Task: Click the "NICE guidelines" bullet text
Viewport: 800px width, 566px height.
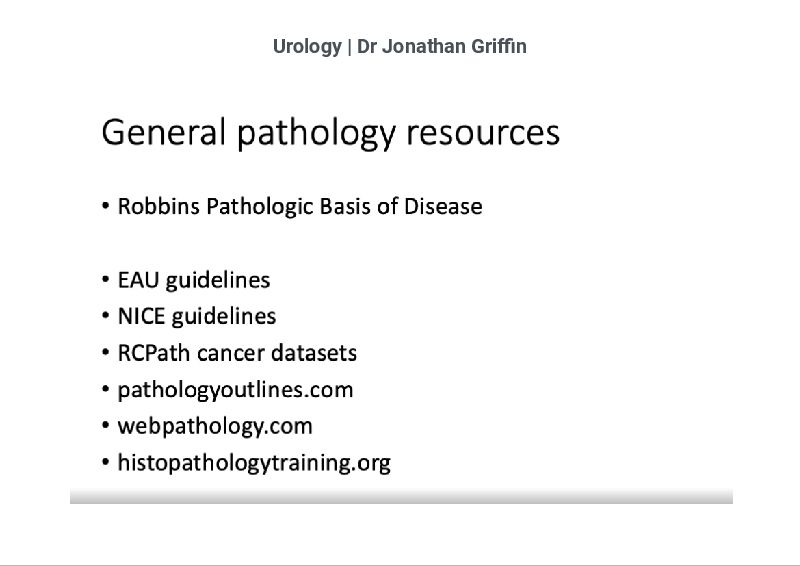Action: click(x=197, y=317)
